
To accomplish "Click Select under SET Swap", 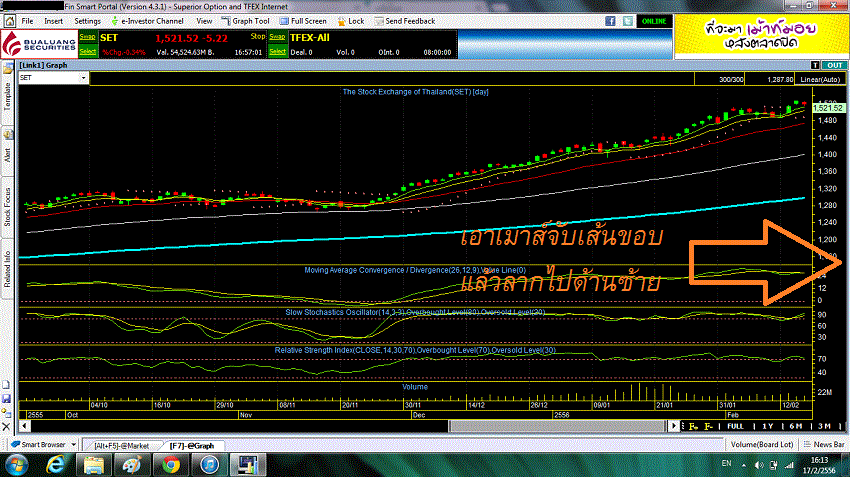I will [x=87, y=51].
